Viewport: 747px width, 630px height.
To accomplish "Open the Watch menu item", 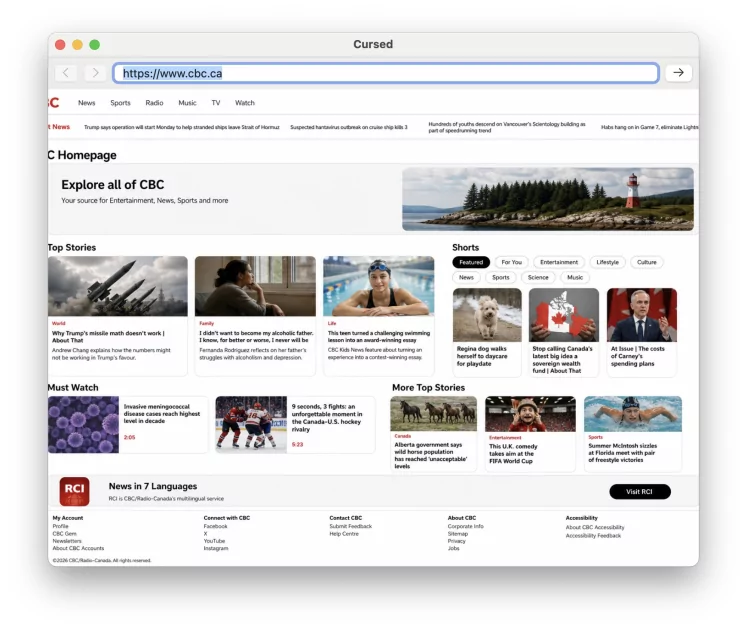I will point(245,103).
